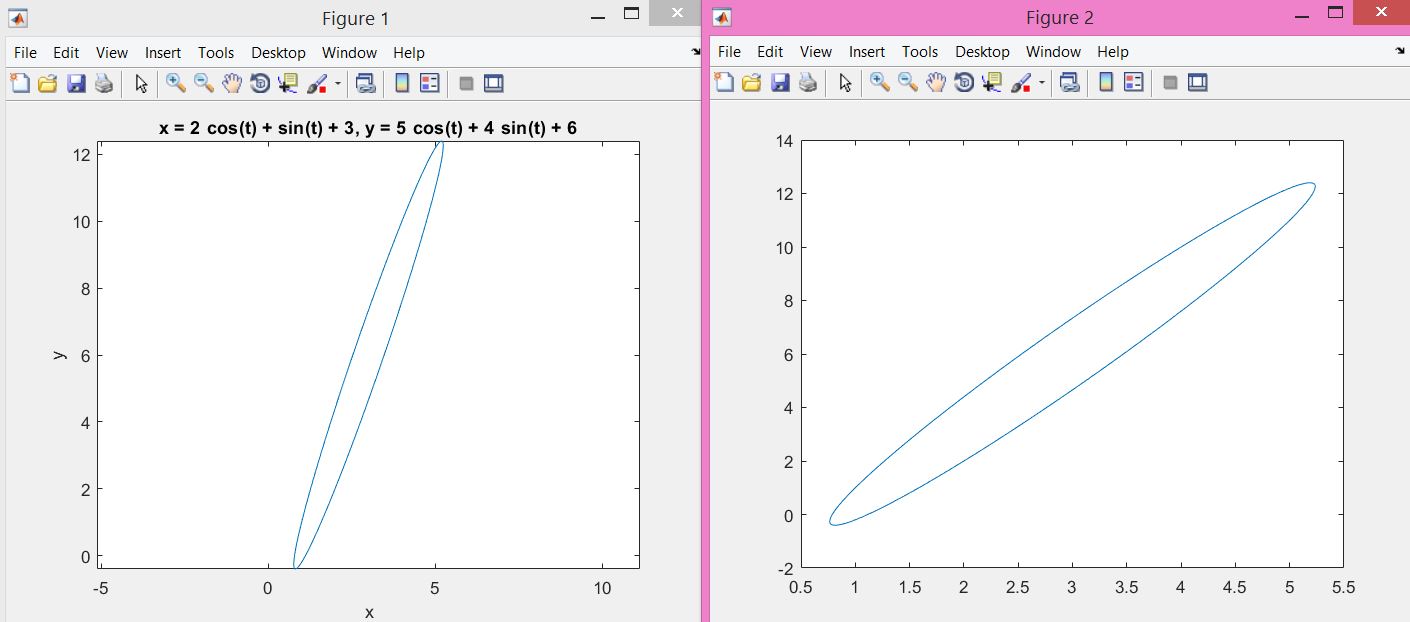The image size is (1410, 622).
Task: Click Open File icon in Figure 2 toolbar
Action: 751,83
